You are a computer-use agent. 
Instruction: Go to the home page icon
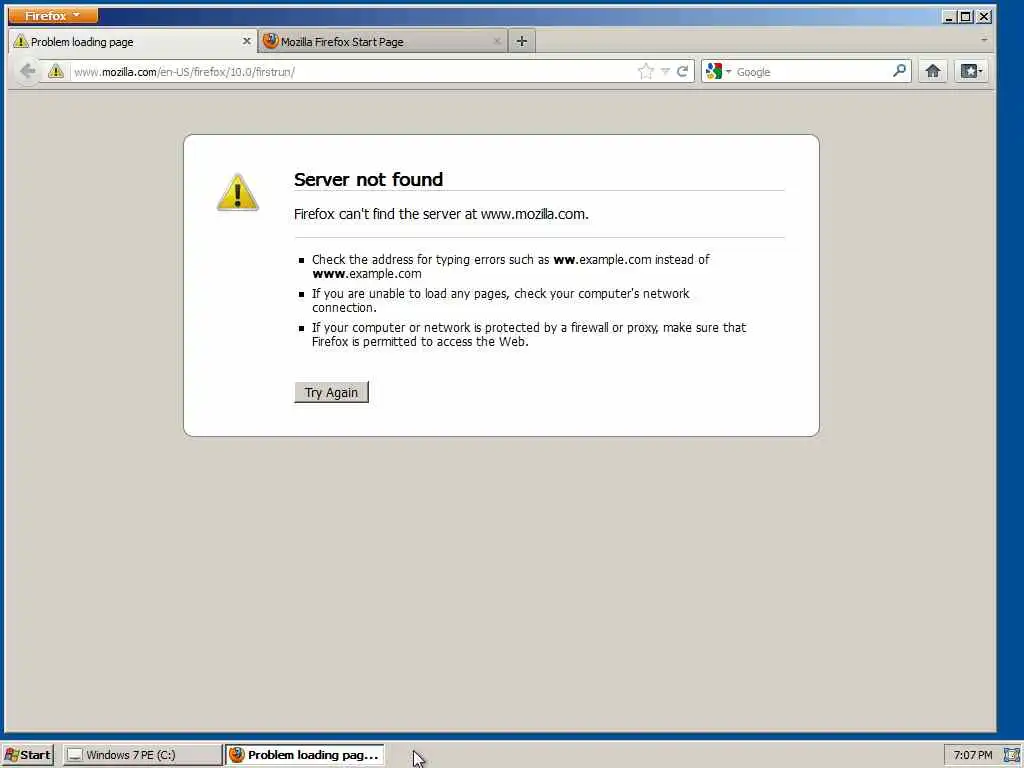(933, 71)
